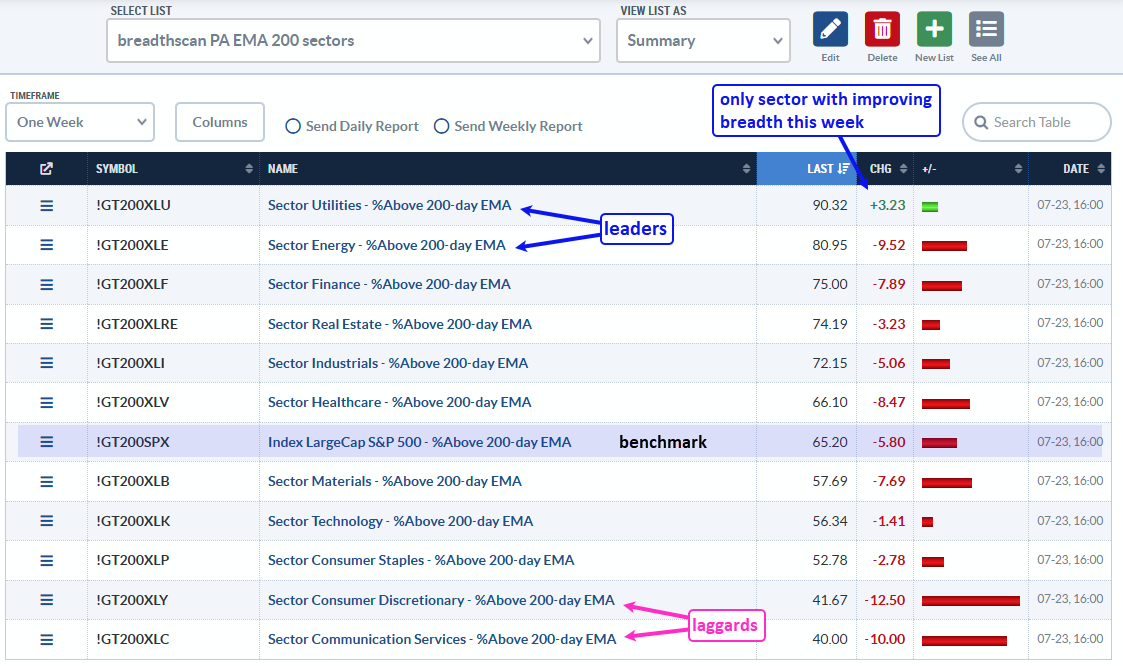This screenshot has width=1123, height=666.
Task: Open the One Week timeframe dropdown
Action: click(80, 122)
